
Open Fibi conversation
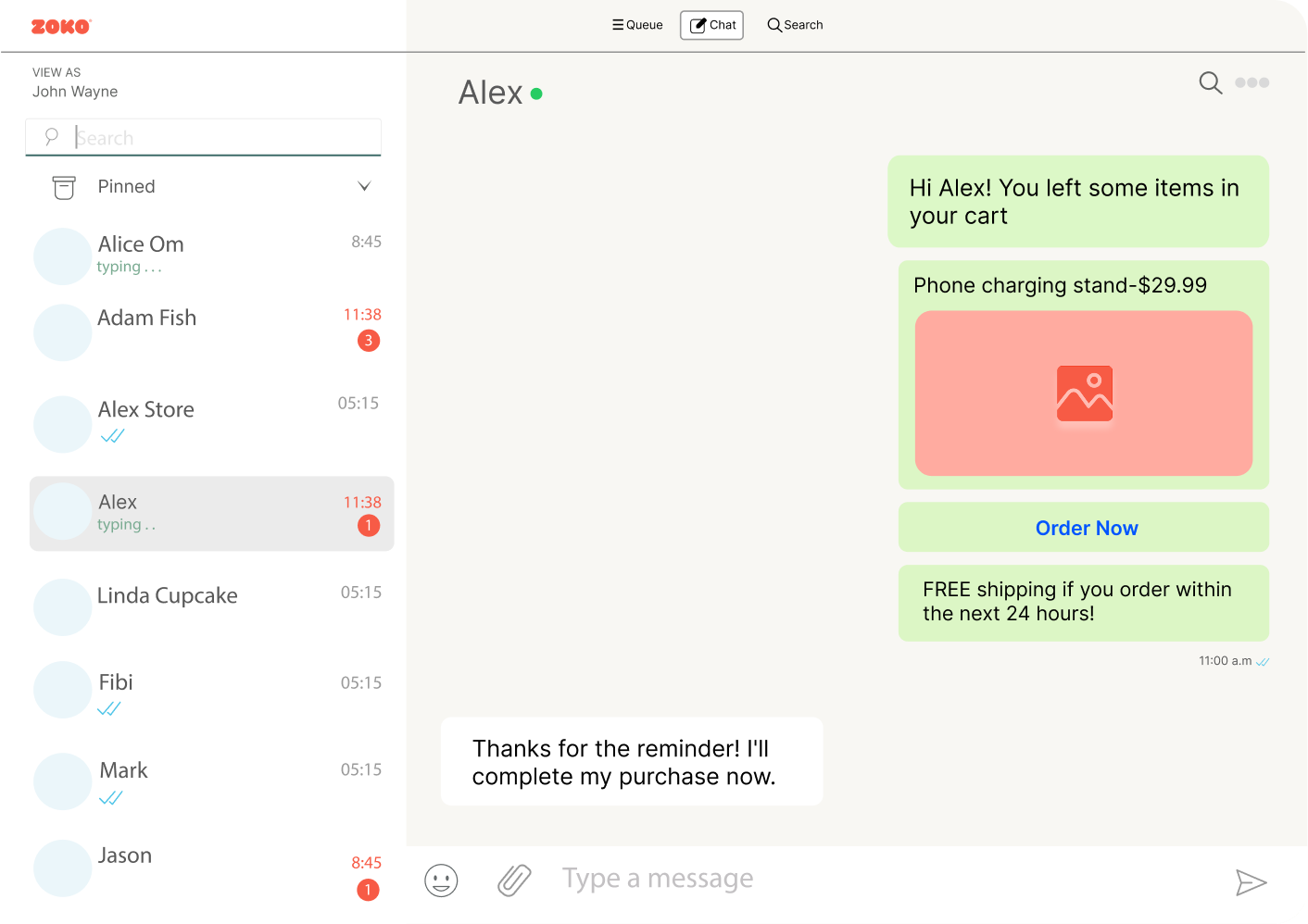(x=211, y=690)
